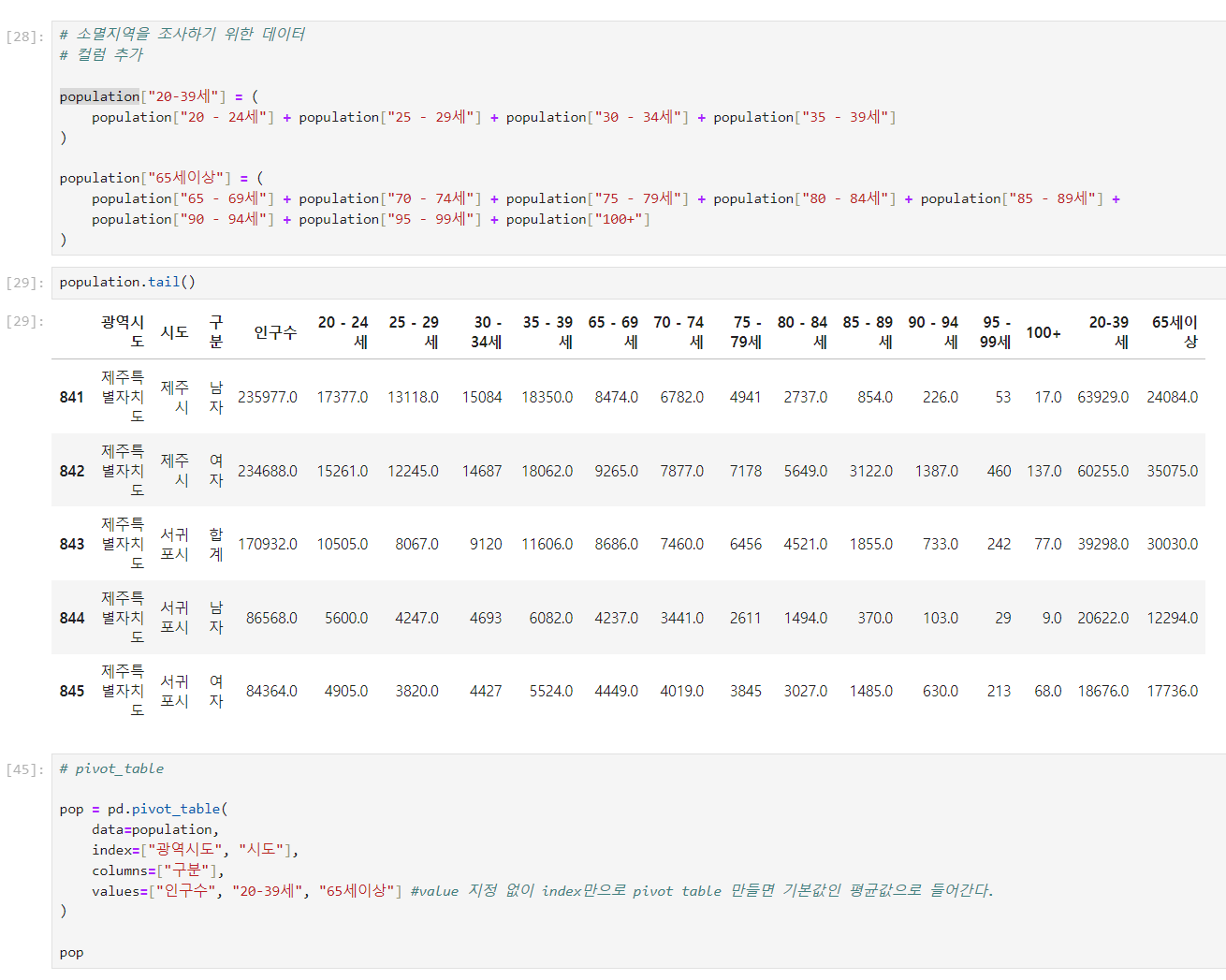Click the 85 - 89세 column header
1226x980 pixels.
tap(868, 331)
